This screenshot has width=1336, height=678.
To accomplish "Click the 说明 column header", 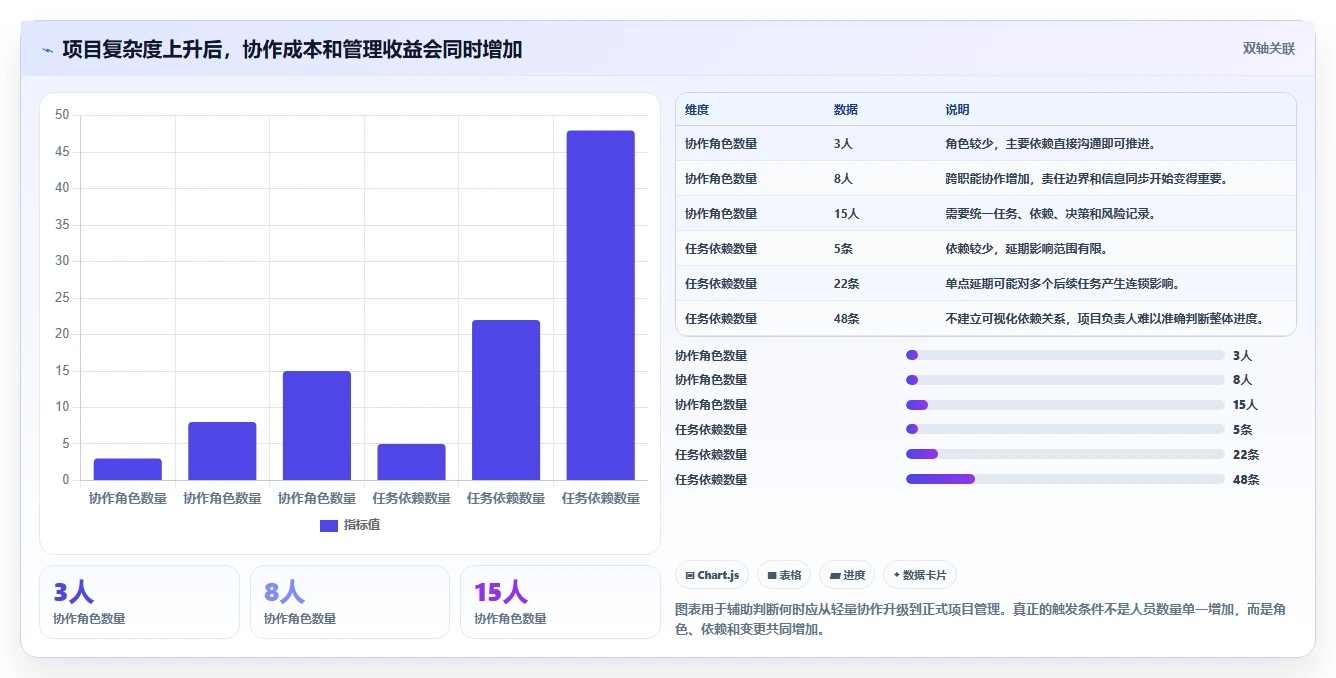I will point(957,110).
